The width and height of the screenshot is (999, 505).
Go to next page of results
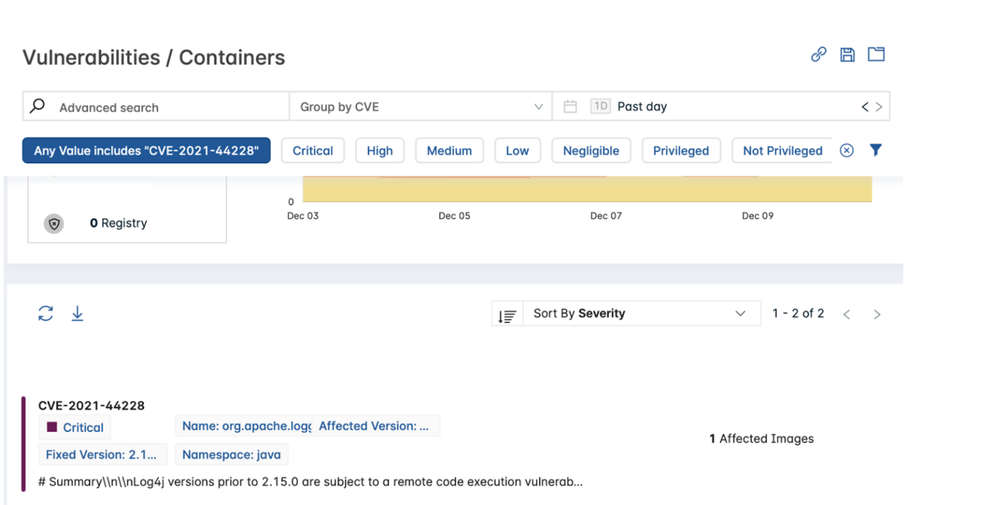(x=877, y=314)
